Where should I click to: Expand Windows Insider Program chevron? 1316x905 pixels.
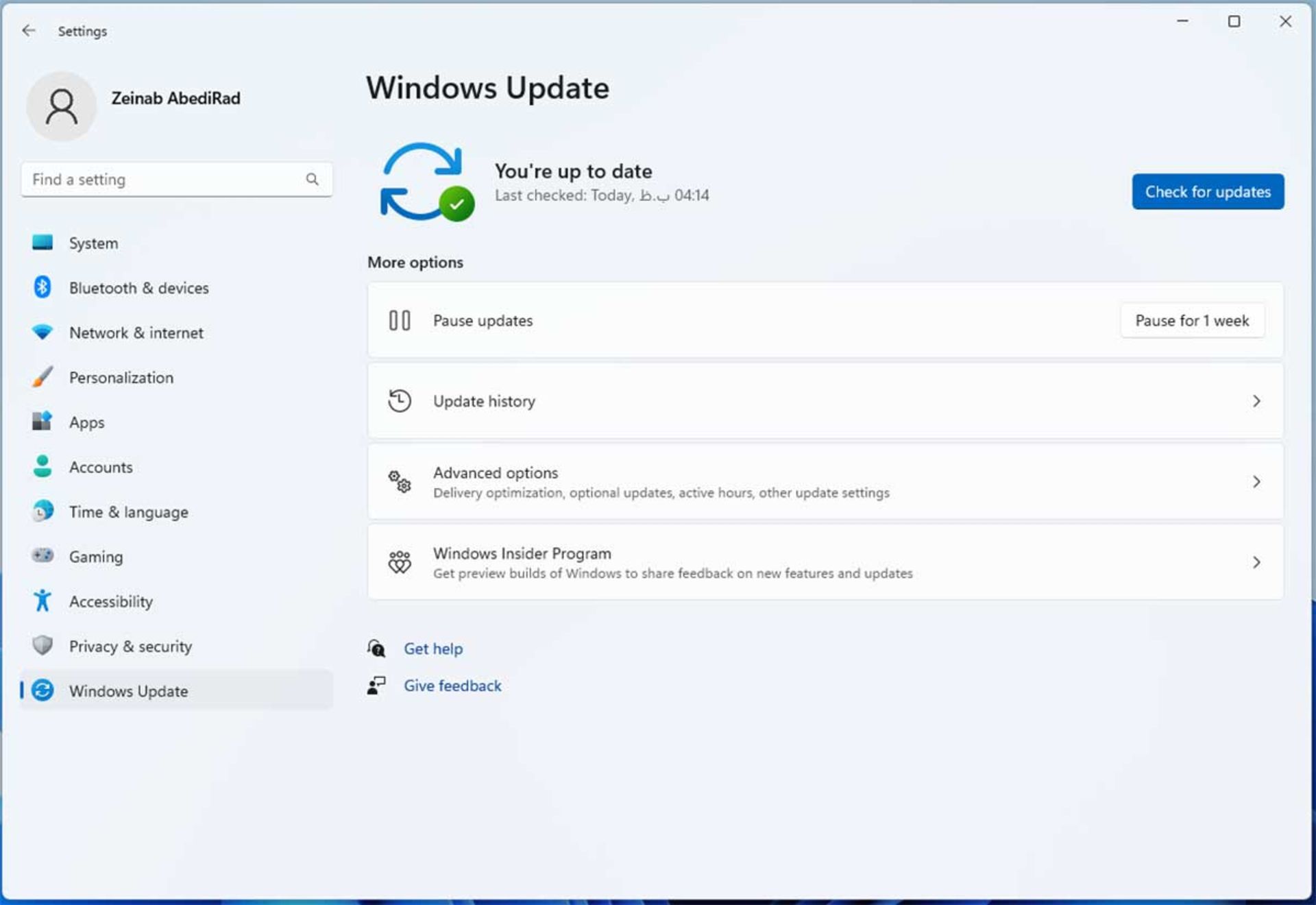tap(1256, 562)
